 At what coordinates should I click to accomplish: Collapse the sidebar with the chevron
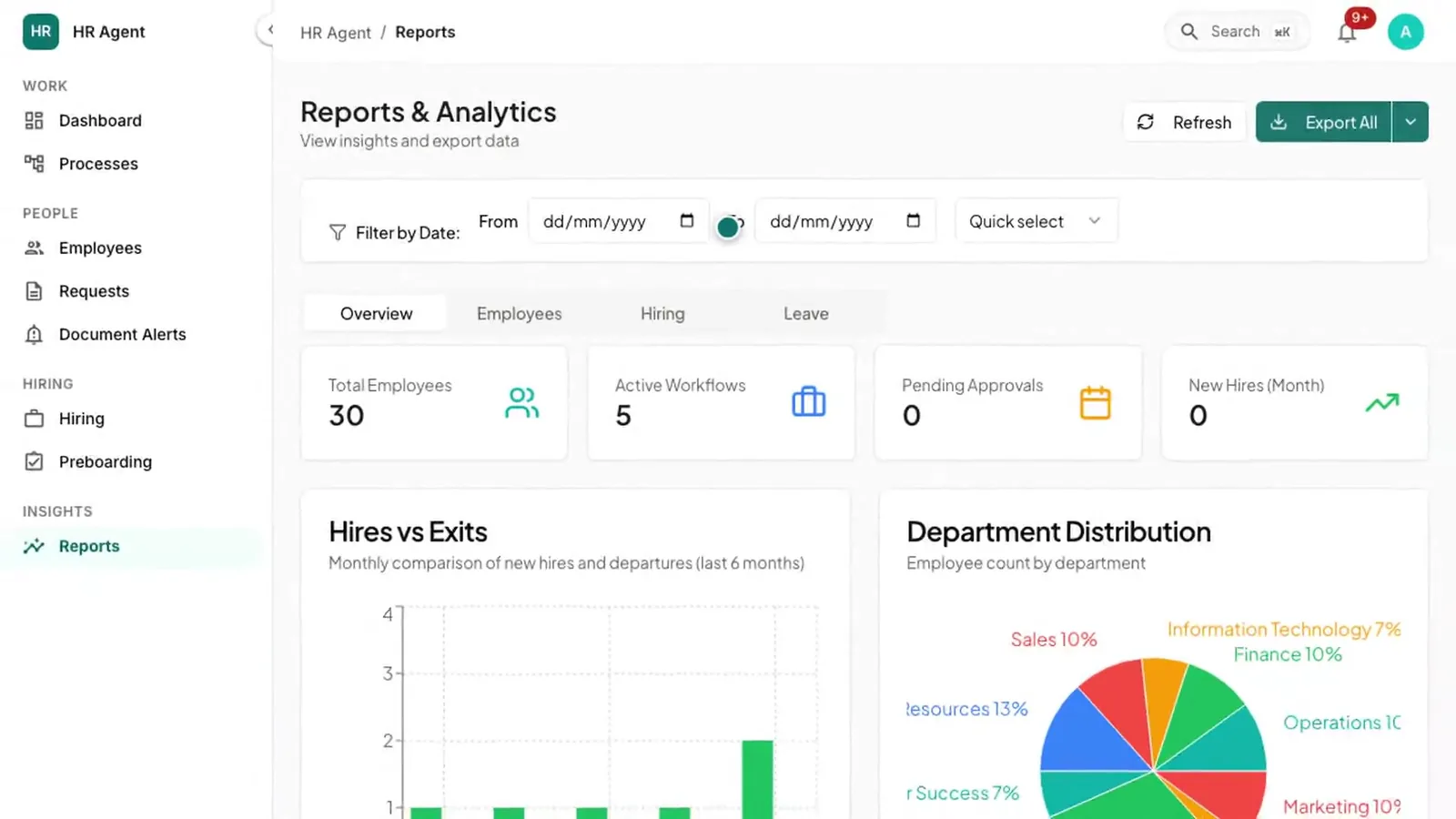[269, 30]
